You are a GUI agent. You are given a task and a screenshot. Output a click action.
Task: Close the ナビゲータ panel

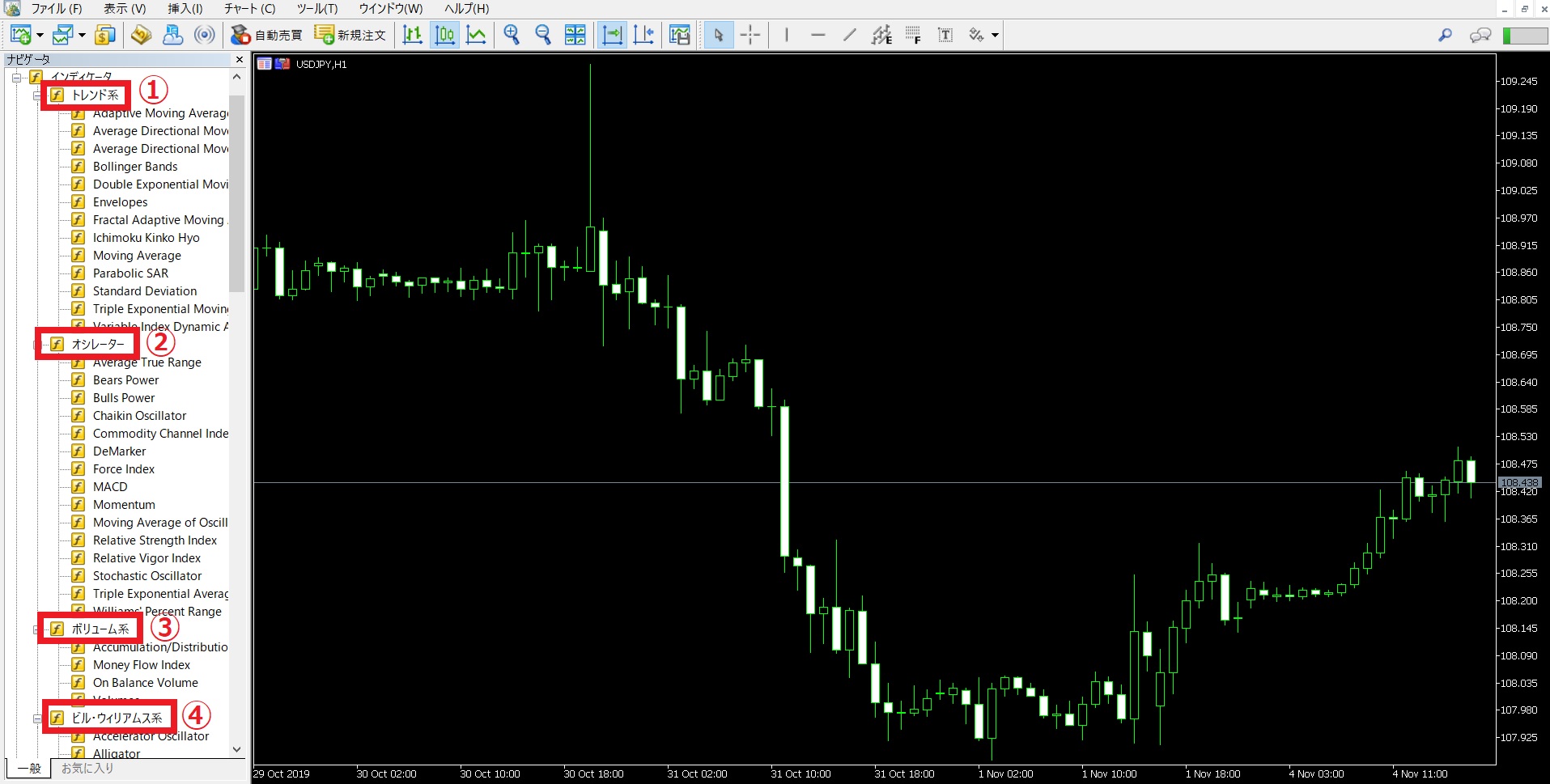239,60
